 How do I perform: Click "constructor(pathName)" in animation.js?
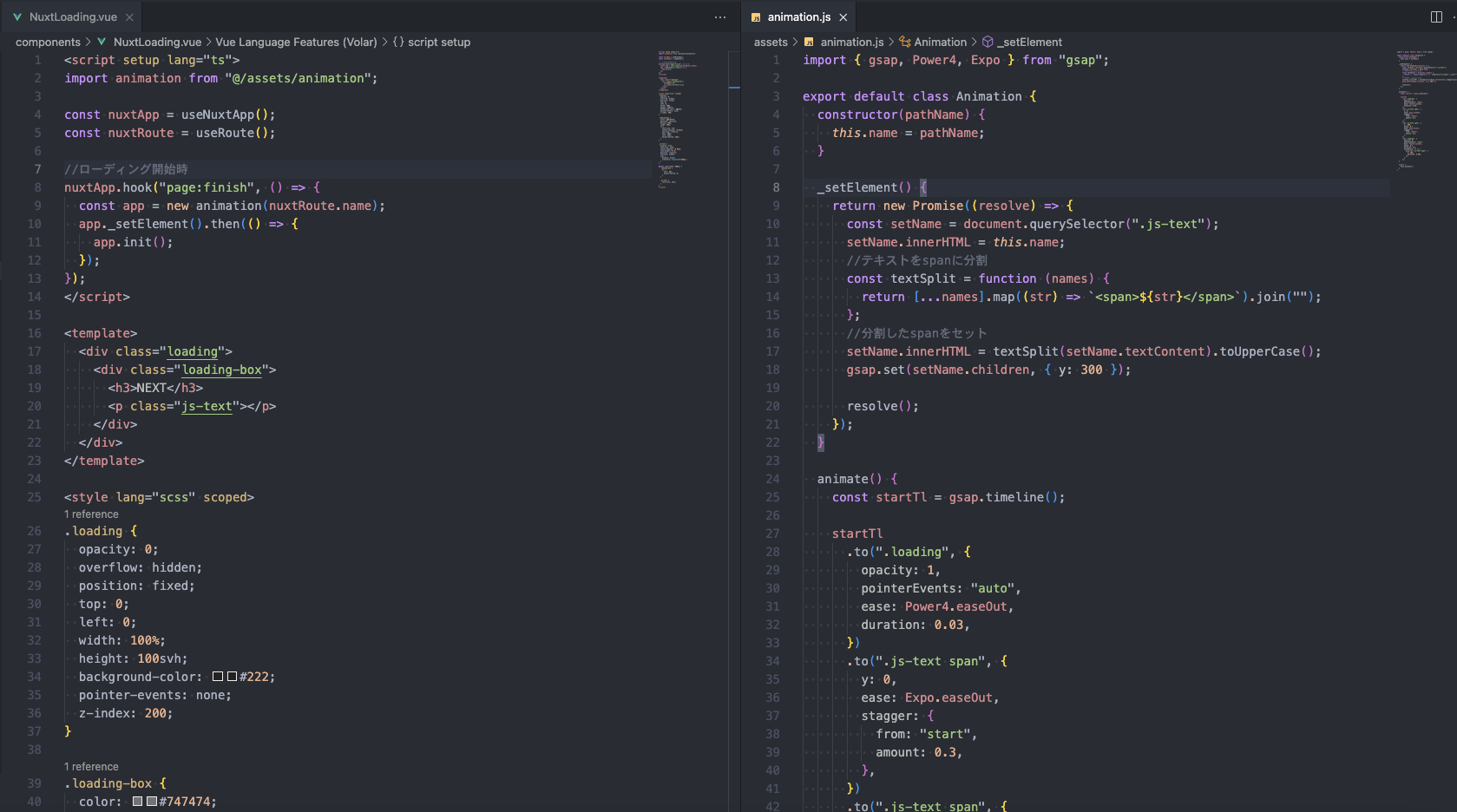894,115
